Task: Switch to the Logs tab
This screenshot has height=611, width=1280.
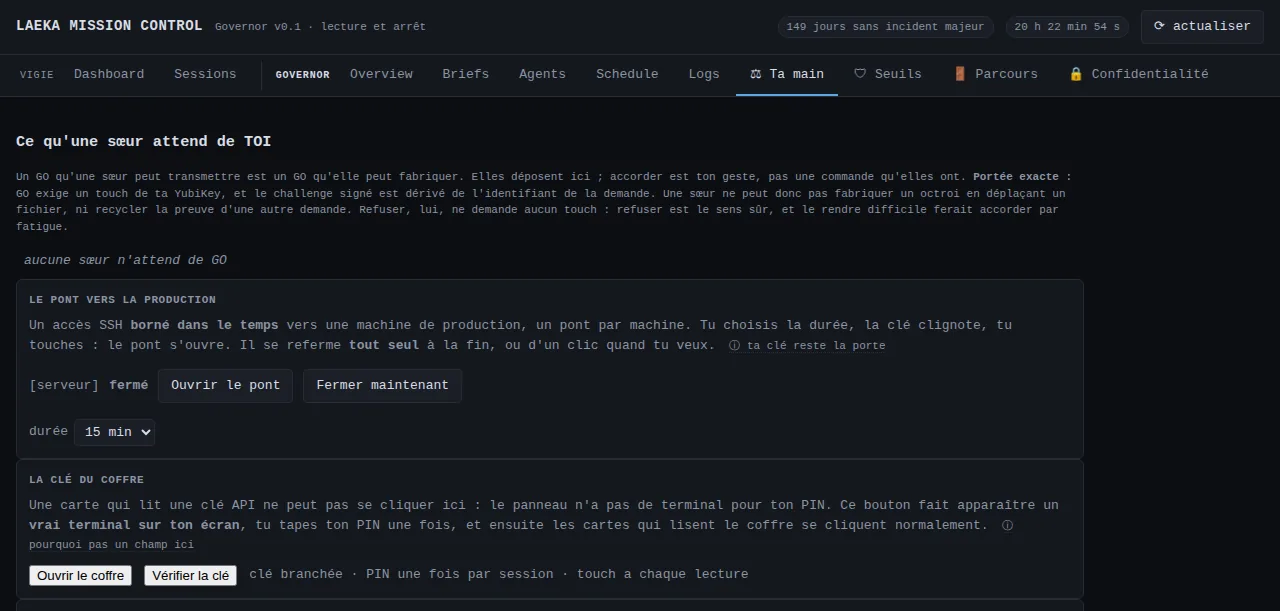Action: (704, 74)
